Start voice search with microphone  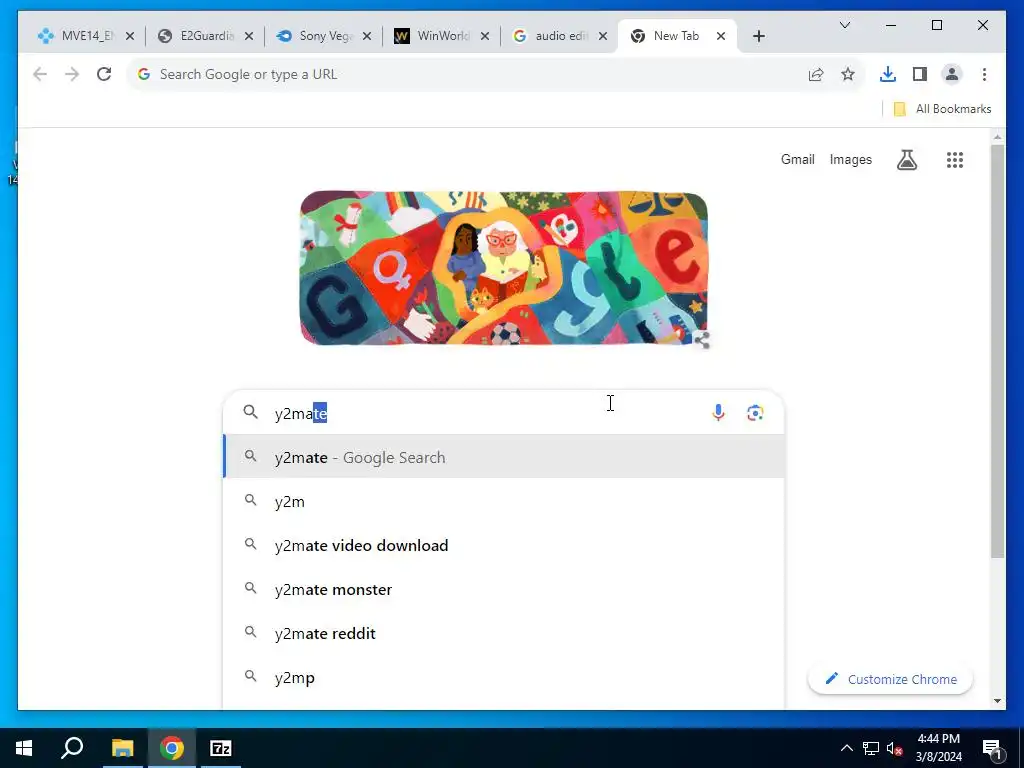(718, 413)
